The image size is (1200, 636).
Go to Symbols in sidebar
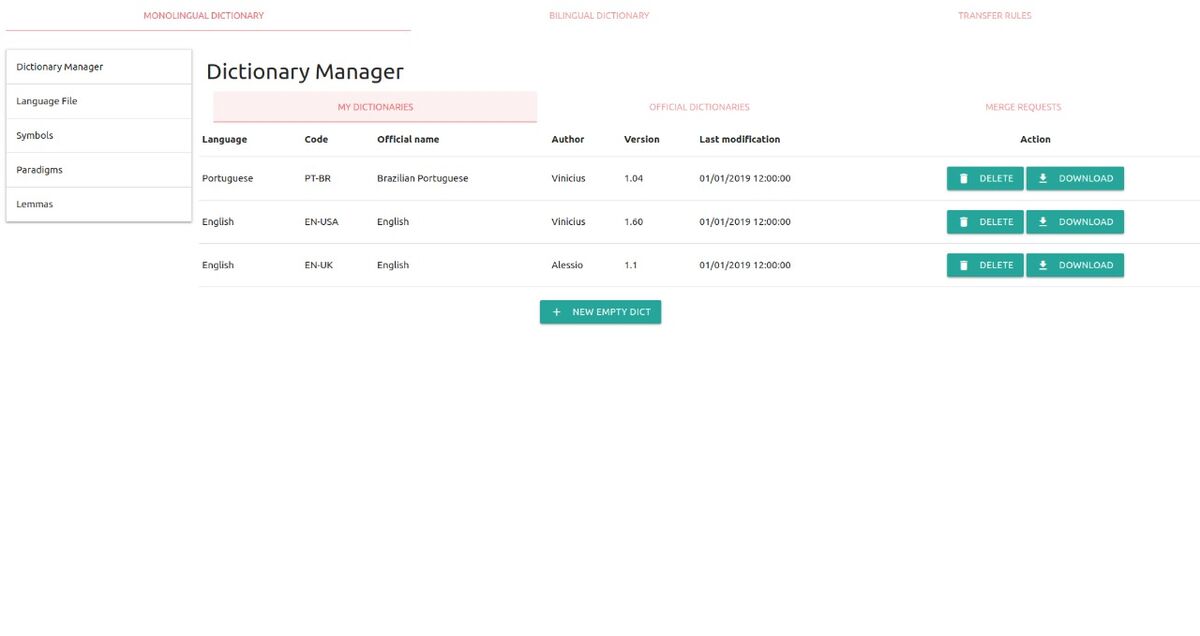pos(98,136)
